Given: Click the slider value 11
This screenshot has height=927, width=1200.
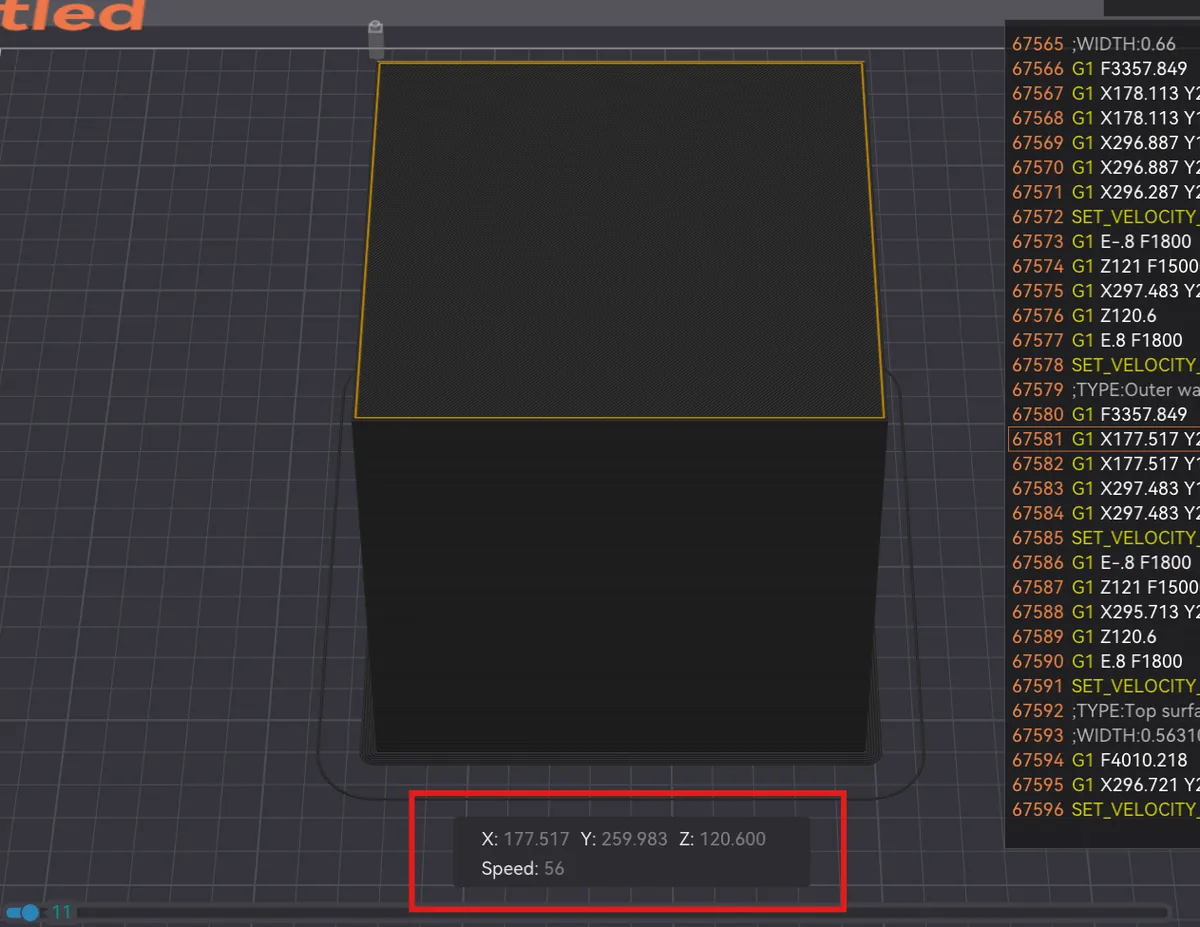Looking at the screenshot, I should tap(62, 912).
